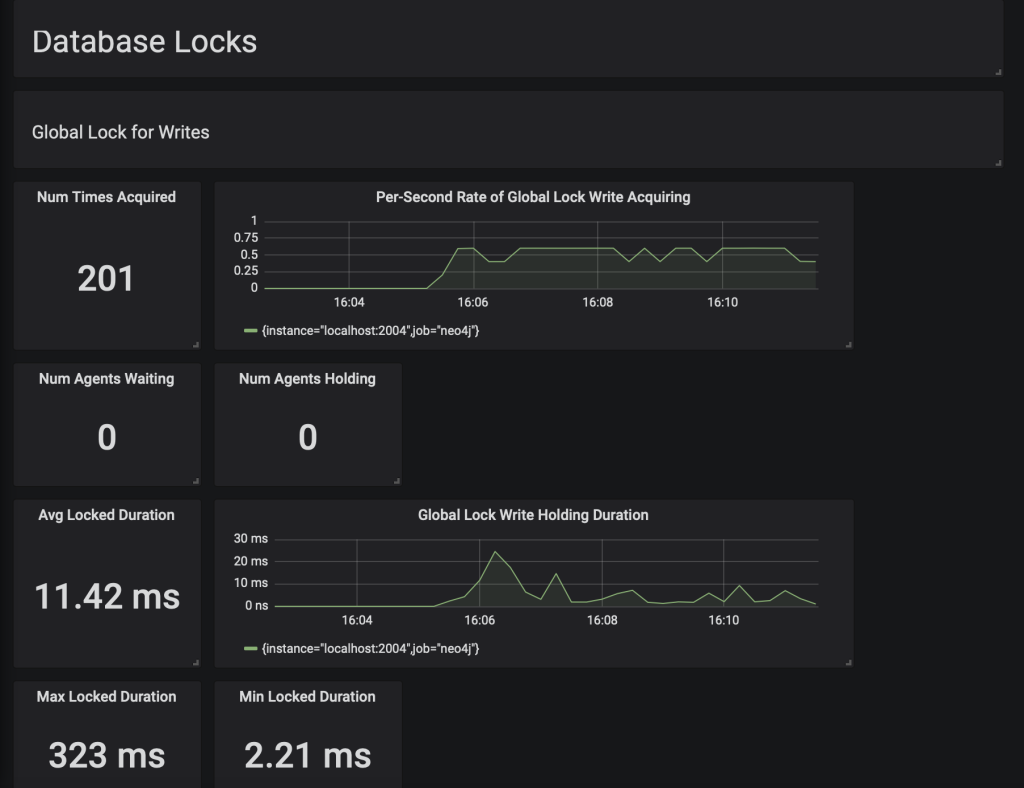Screen dimensions: 1024x788
Task: Open the Max Locked Duration panel title menu
Action: coord(106,696)
